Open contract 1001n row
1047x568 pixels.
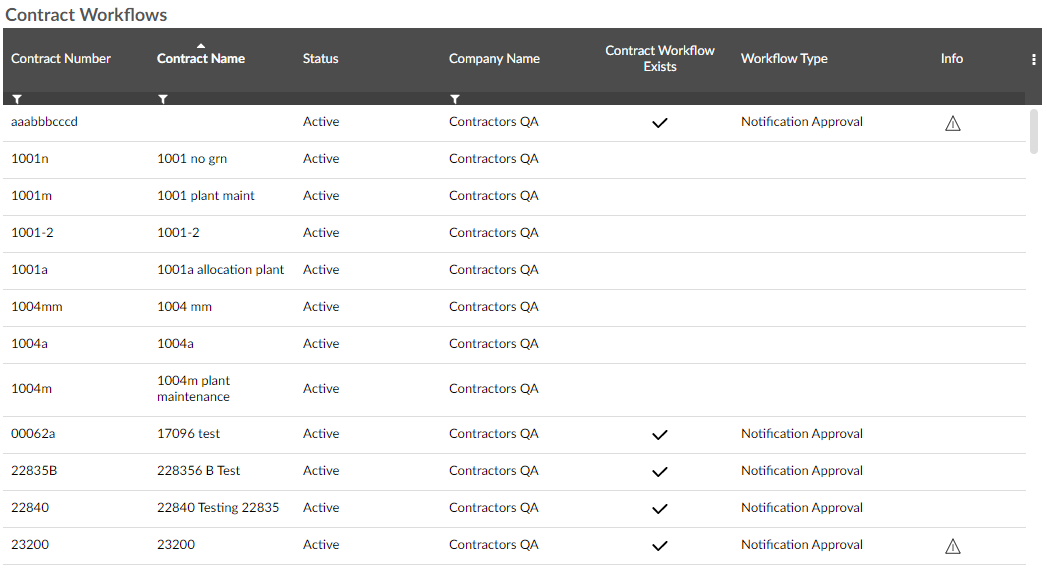coord(514,160)
